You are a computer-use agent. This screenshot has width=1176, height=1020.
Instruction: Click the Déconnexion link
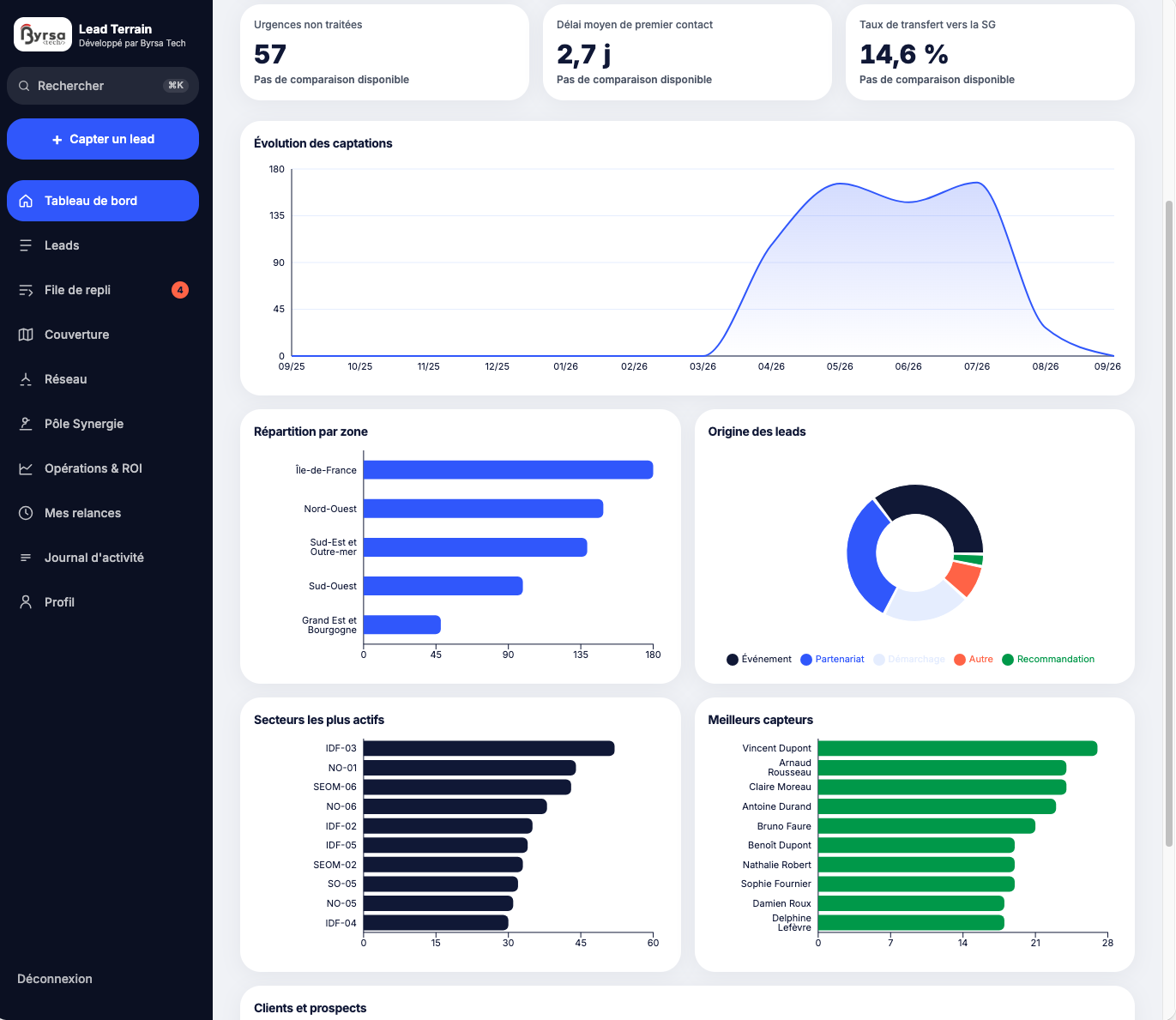(x=55, y=979)
